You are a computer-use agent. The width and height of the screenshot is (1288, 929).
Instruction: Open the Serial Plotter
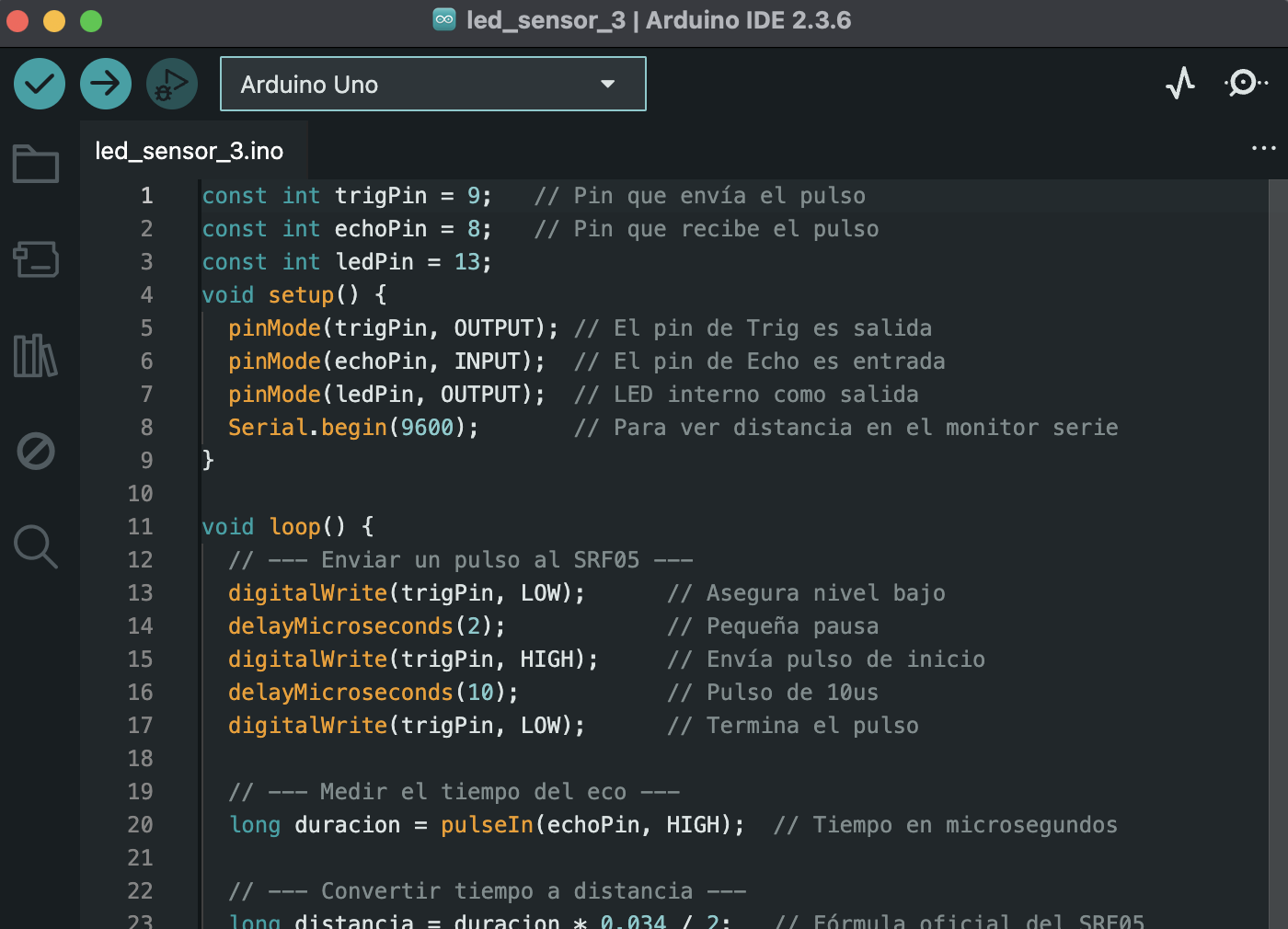[1180, 84]
